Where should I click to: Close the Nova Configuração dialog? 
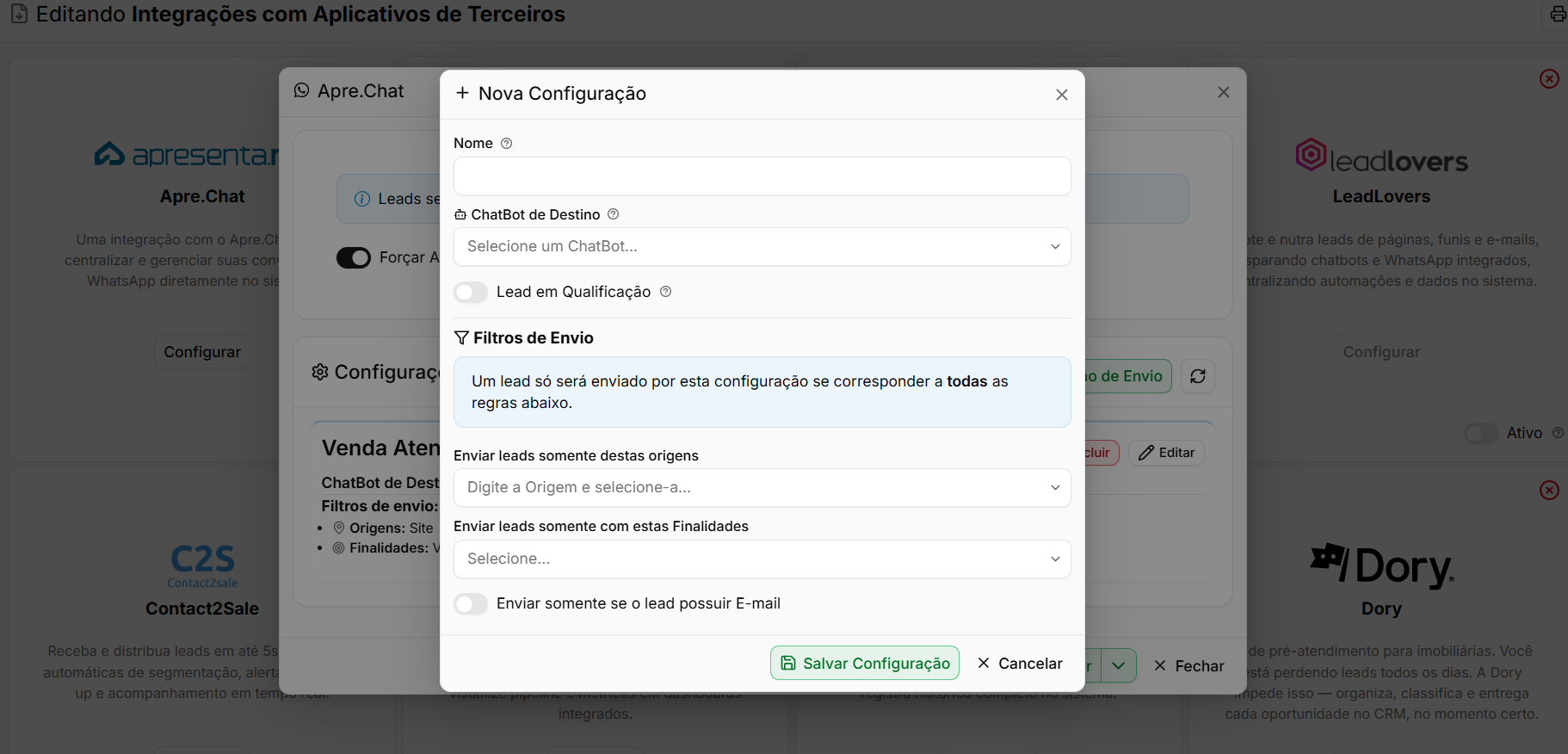(1062, 95)
